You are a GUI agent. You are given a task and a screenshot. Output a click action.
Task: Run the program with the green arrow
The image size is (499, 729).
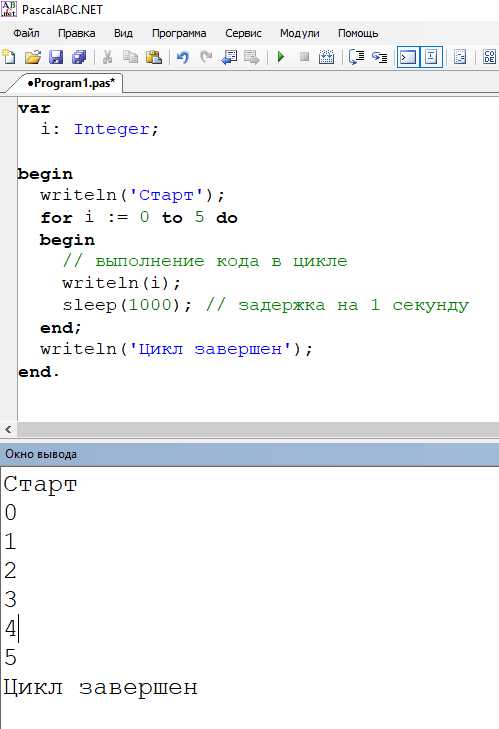point(281,57)
